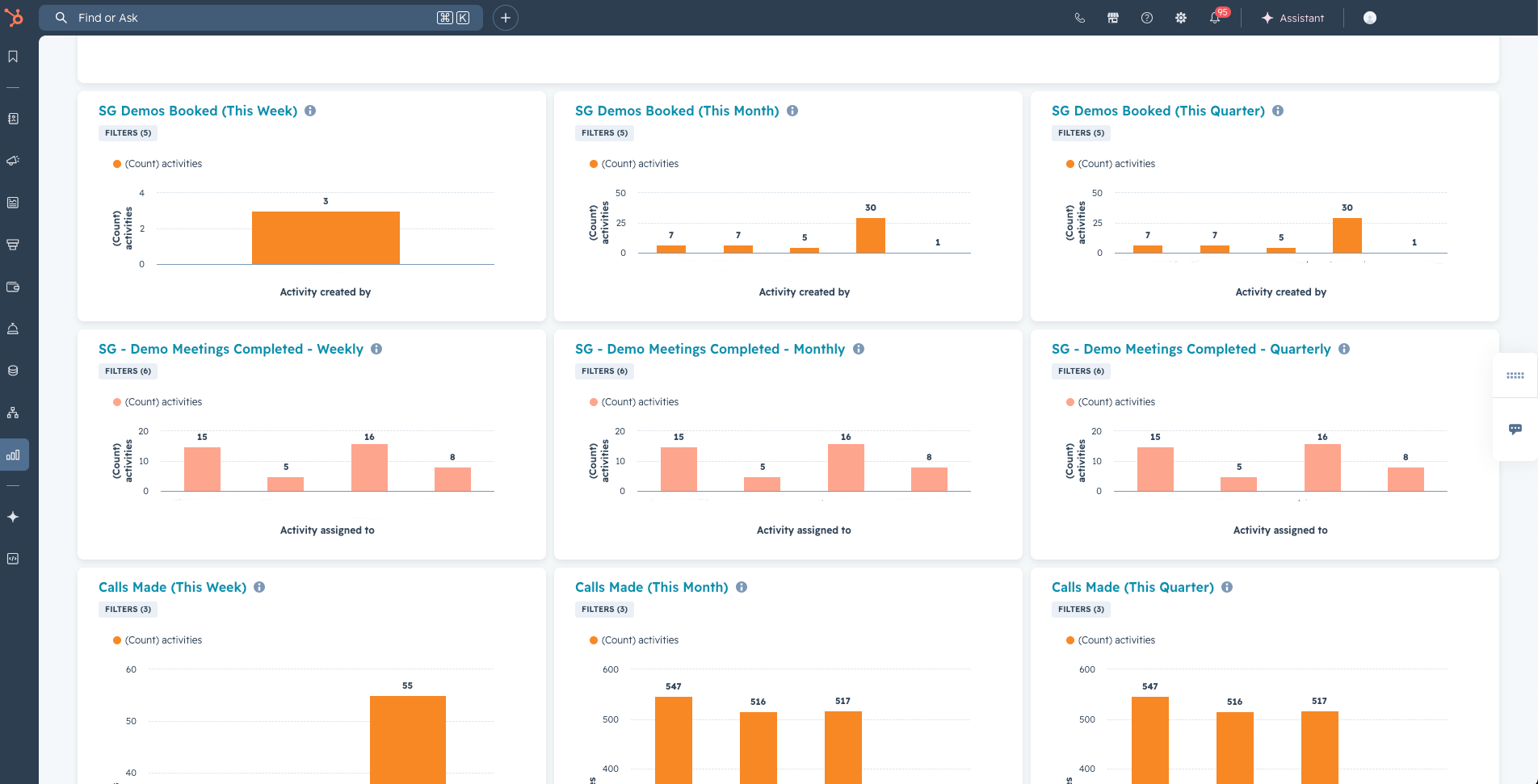Click the Help question mark icon

click(x=1146, y=18)
